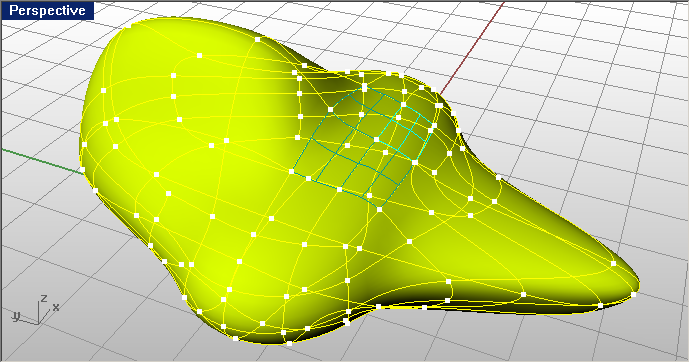Pick the red X-axis line
The width and height of the screenshot is (690, 363).
pyautogui.click(x=473, y=48)
